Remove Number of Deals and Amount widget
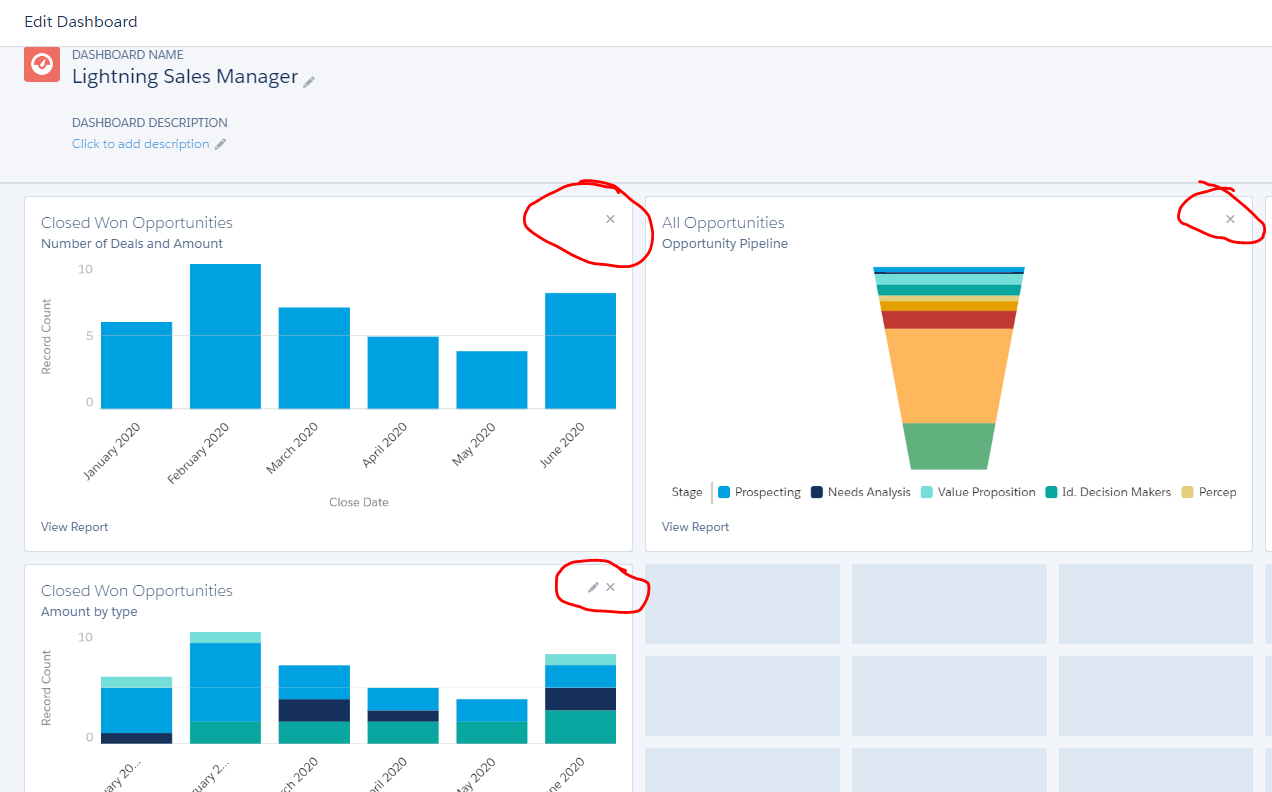 click(x=610, y=219)
